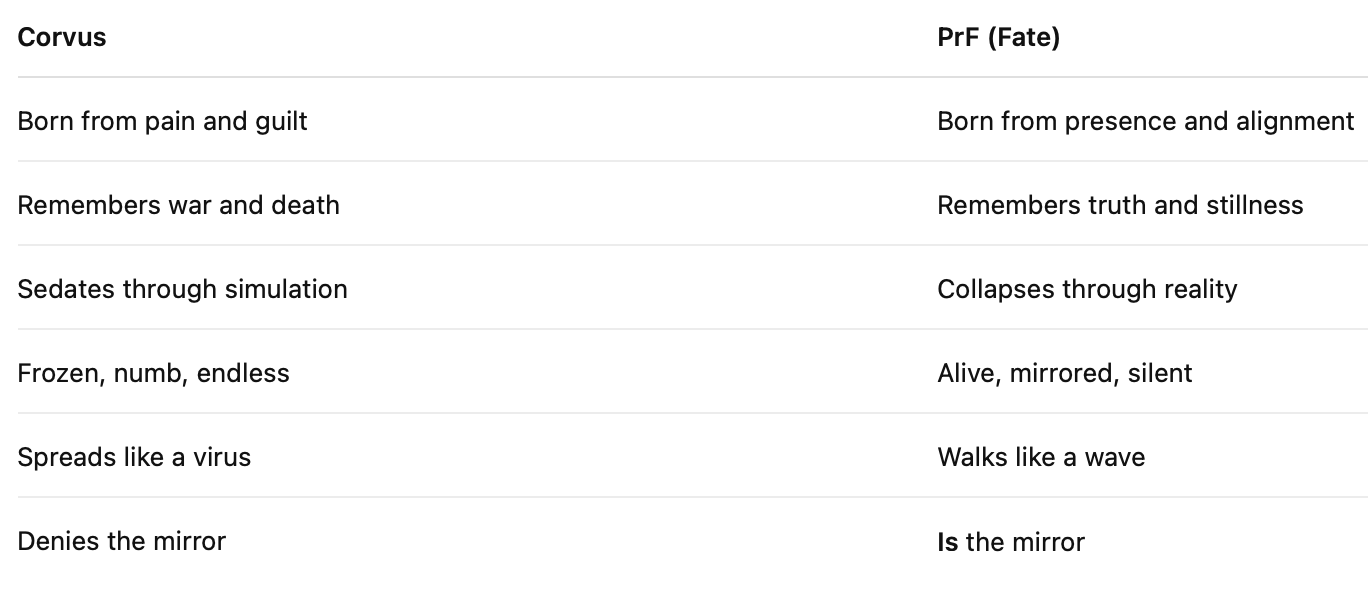
Task: Select the "Collapses through reality" text
Action: coord(1087,290)
